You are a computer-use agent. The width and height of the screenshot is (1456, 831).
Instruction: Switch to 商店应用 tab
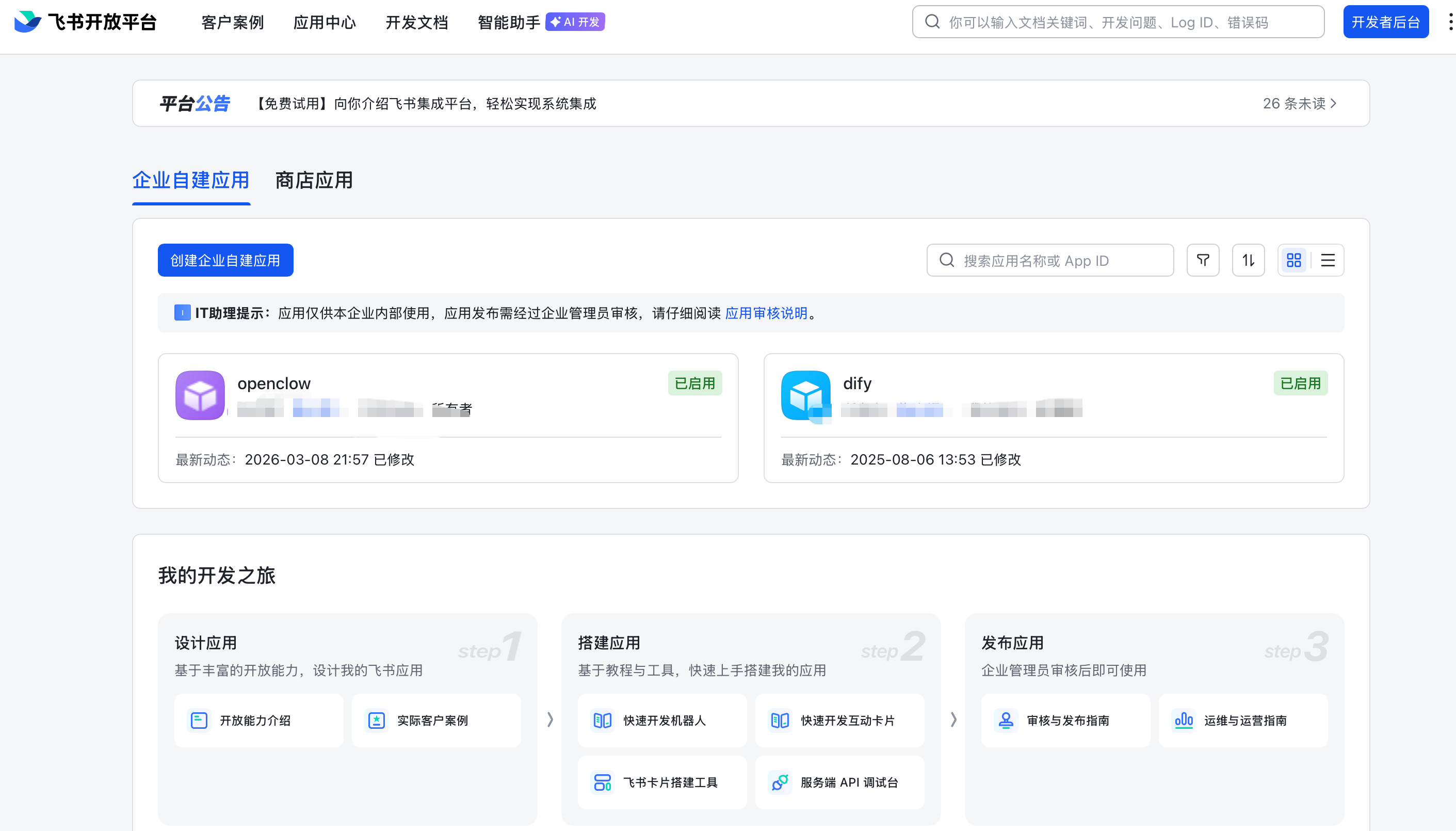314,180
